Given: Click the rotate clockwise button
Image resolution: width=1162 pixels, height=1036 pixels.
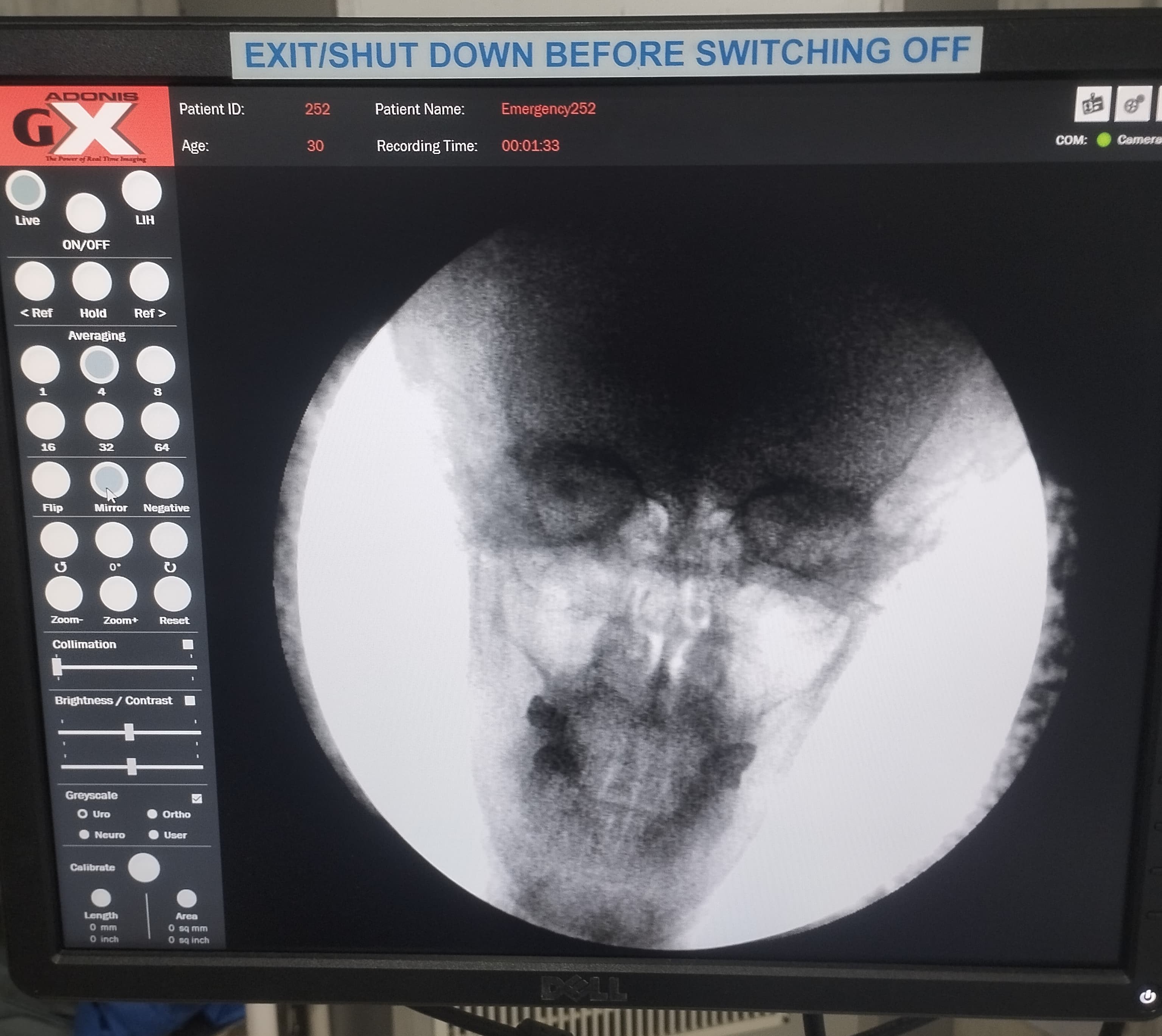Looking at the screenshot, I should (x=169, y=541).
